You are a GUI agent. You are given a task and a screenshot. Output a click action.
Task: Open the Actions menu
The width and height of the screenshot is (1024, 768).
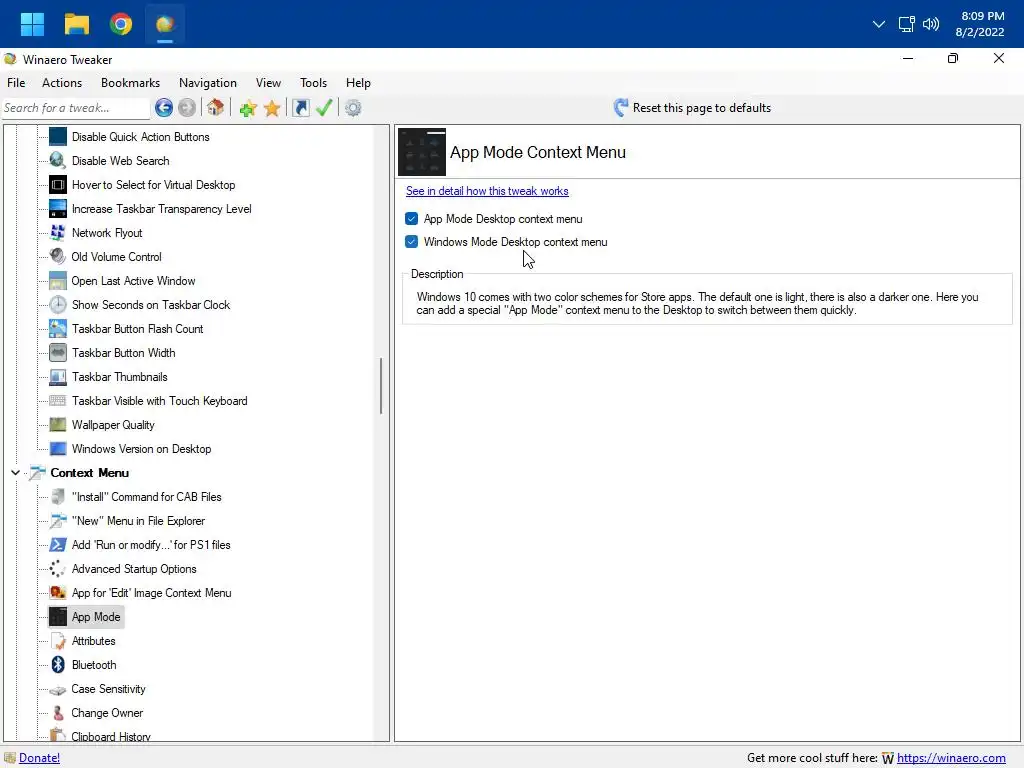62,83
